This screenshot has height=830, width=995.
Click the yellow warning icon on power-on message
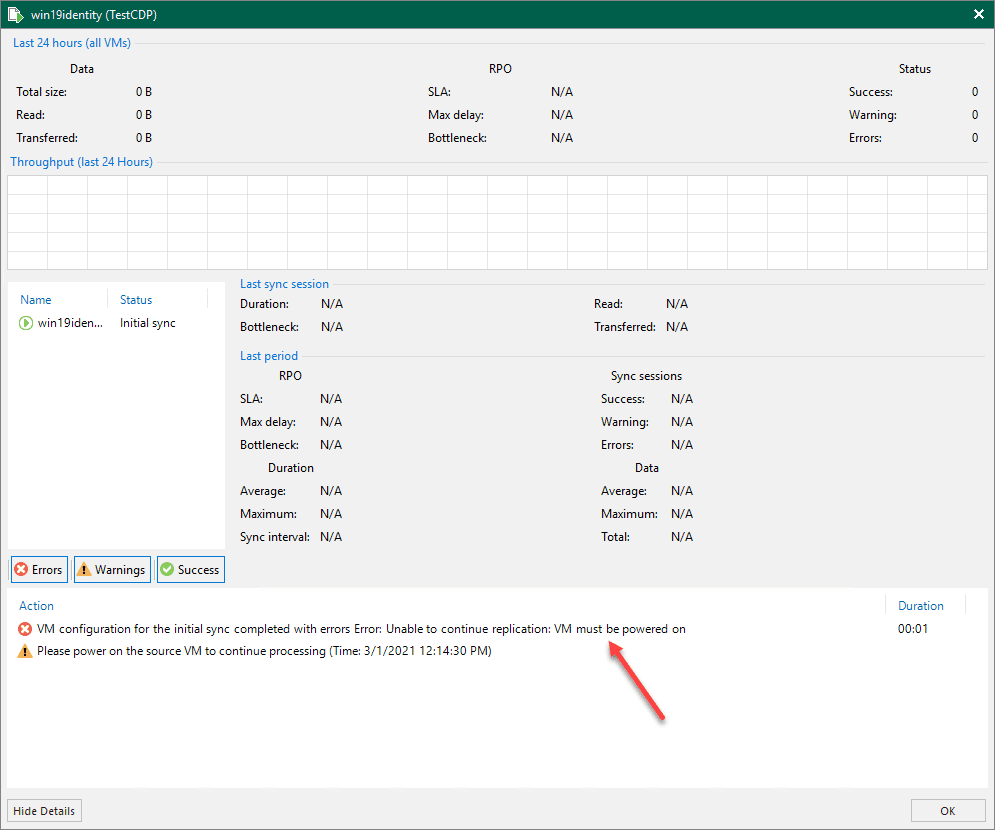pyautogui.click(x=25, y=651)
